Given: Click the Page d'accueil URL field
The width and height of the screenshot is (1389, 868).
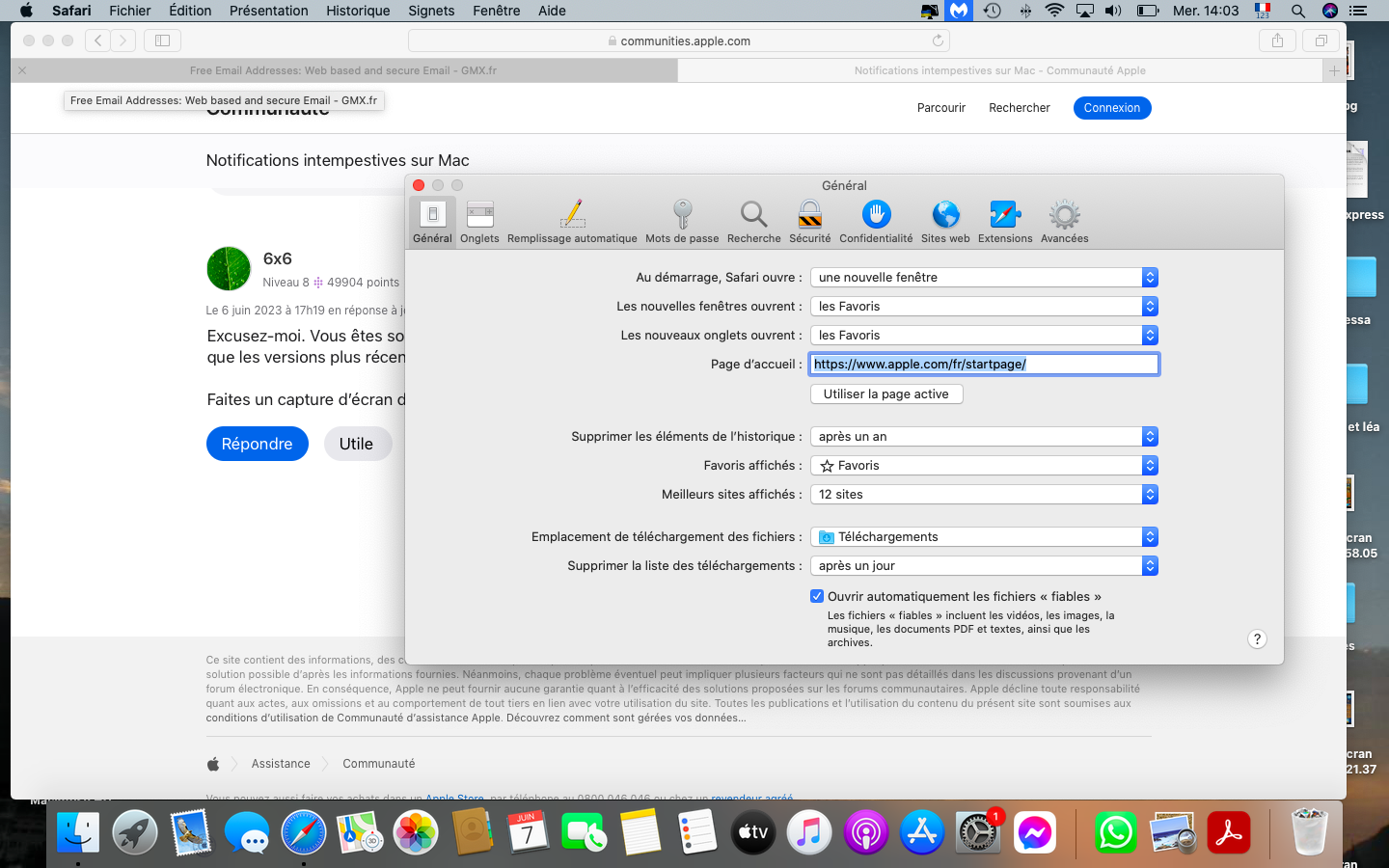Looking at the screenshot, I should [x=984, y=365].
